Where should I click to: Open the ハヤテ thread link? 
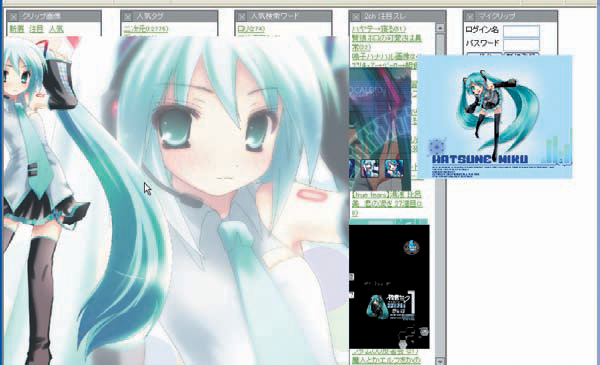coord(379,29)
